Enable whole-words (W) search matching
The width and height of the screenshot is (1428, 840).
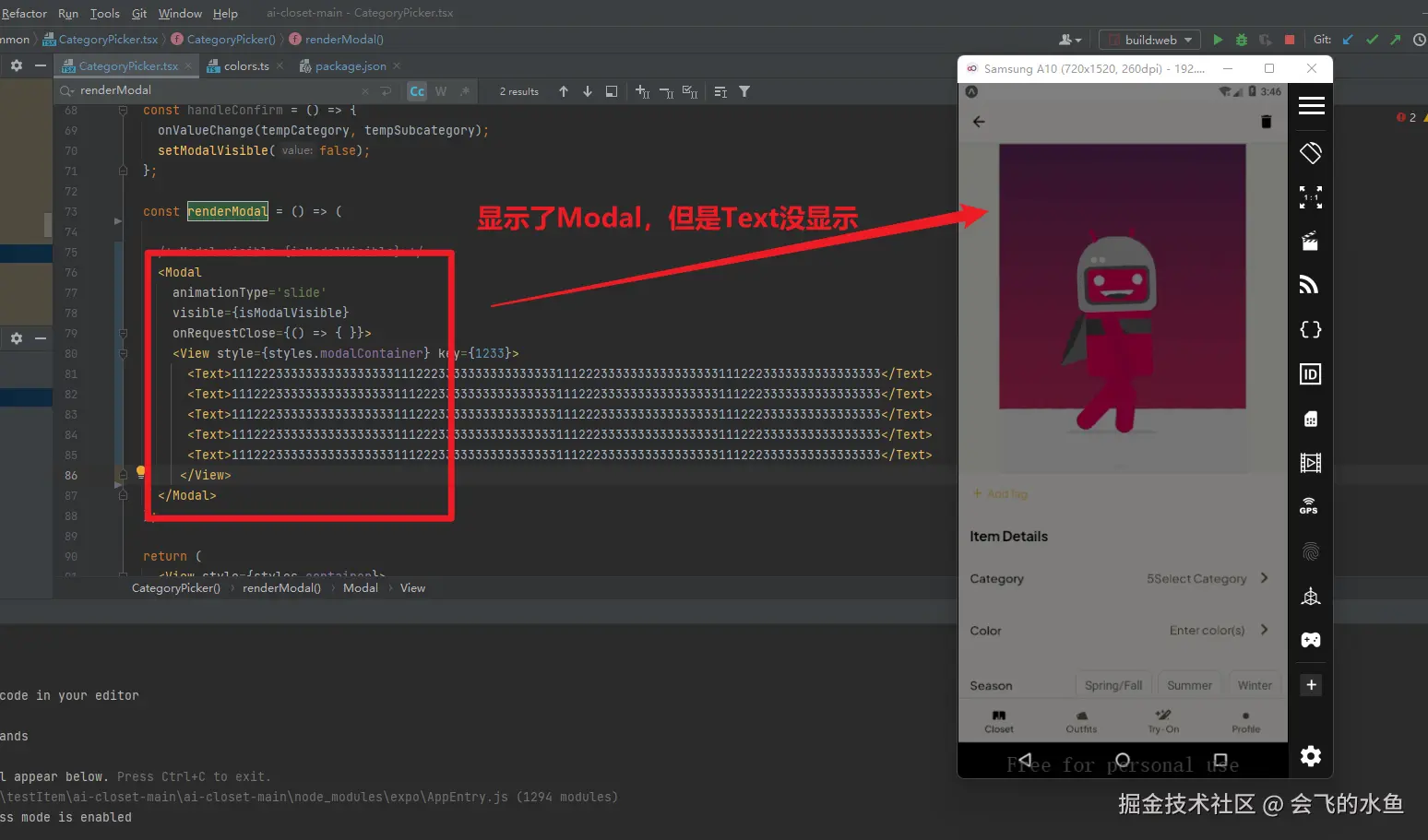(x=441, y=91)
